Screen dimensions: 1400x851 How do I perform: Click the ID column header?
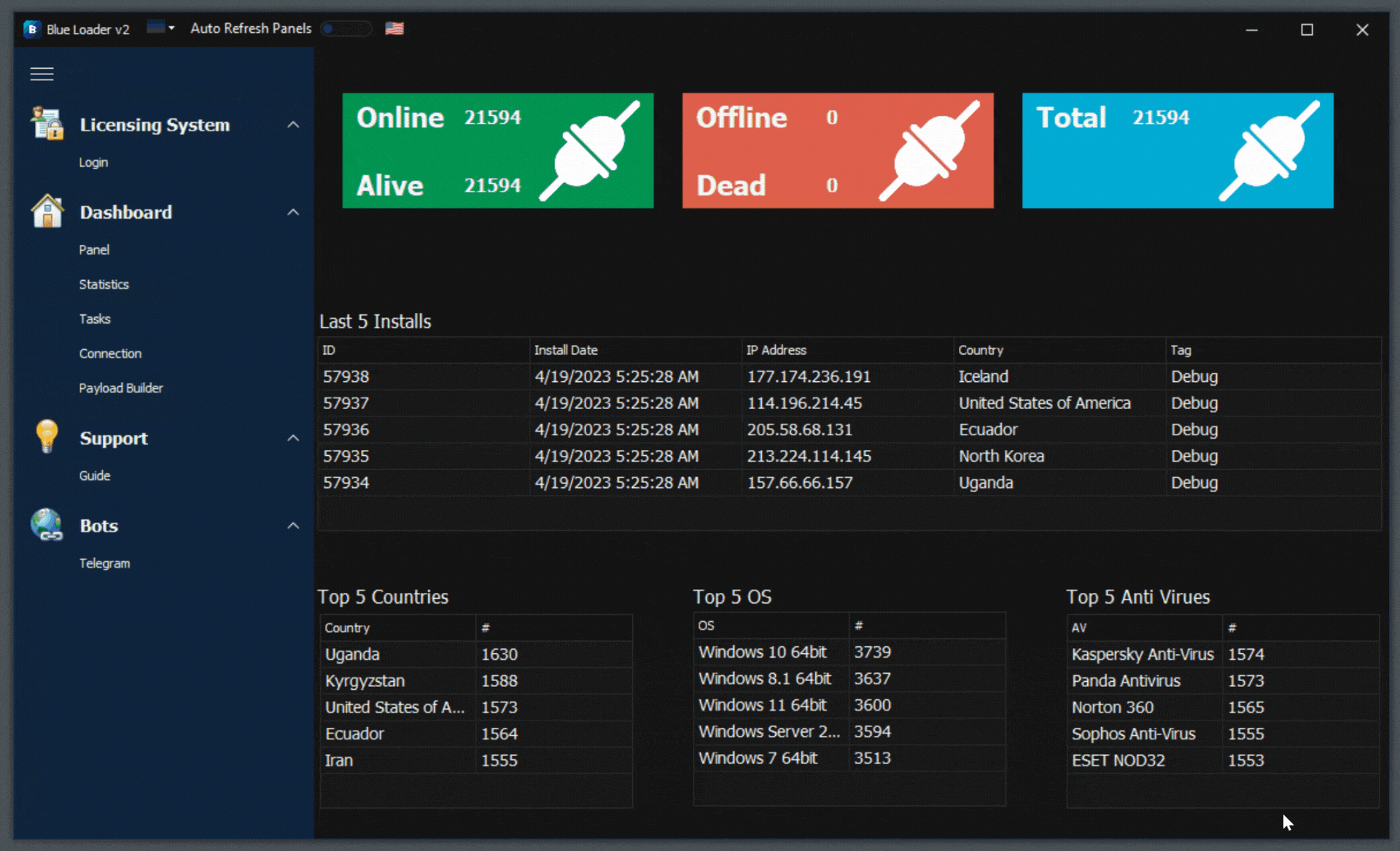point(424,350)
